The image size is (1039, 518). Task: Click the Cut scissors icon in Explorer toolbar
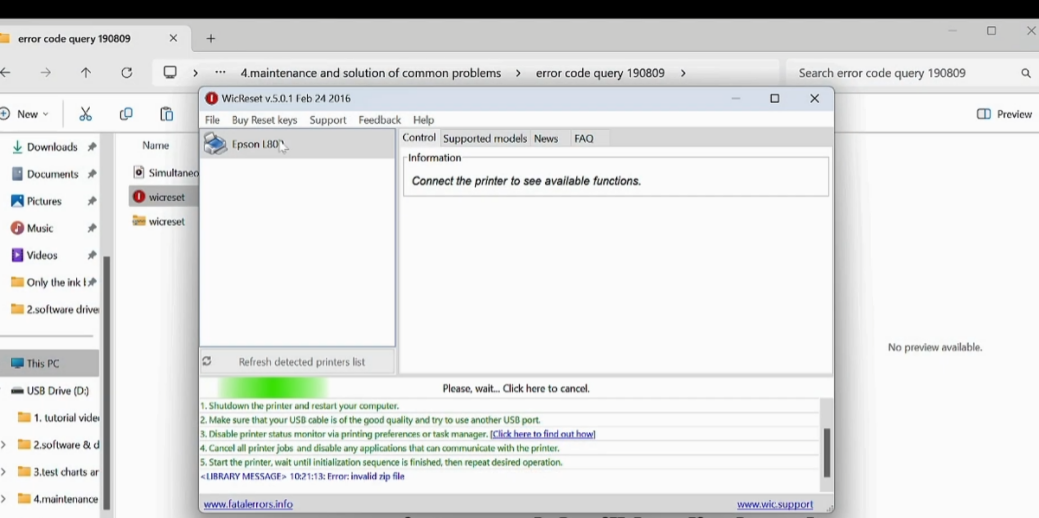coord(85,114)
